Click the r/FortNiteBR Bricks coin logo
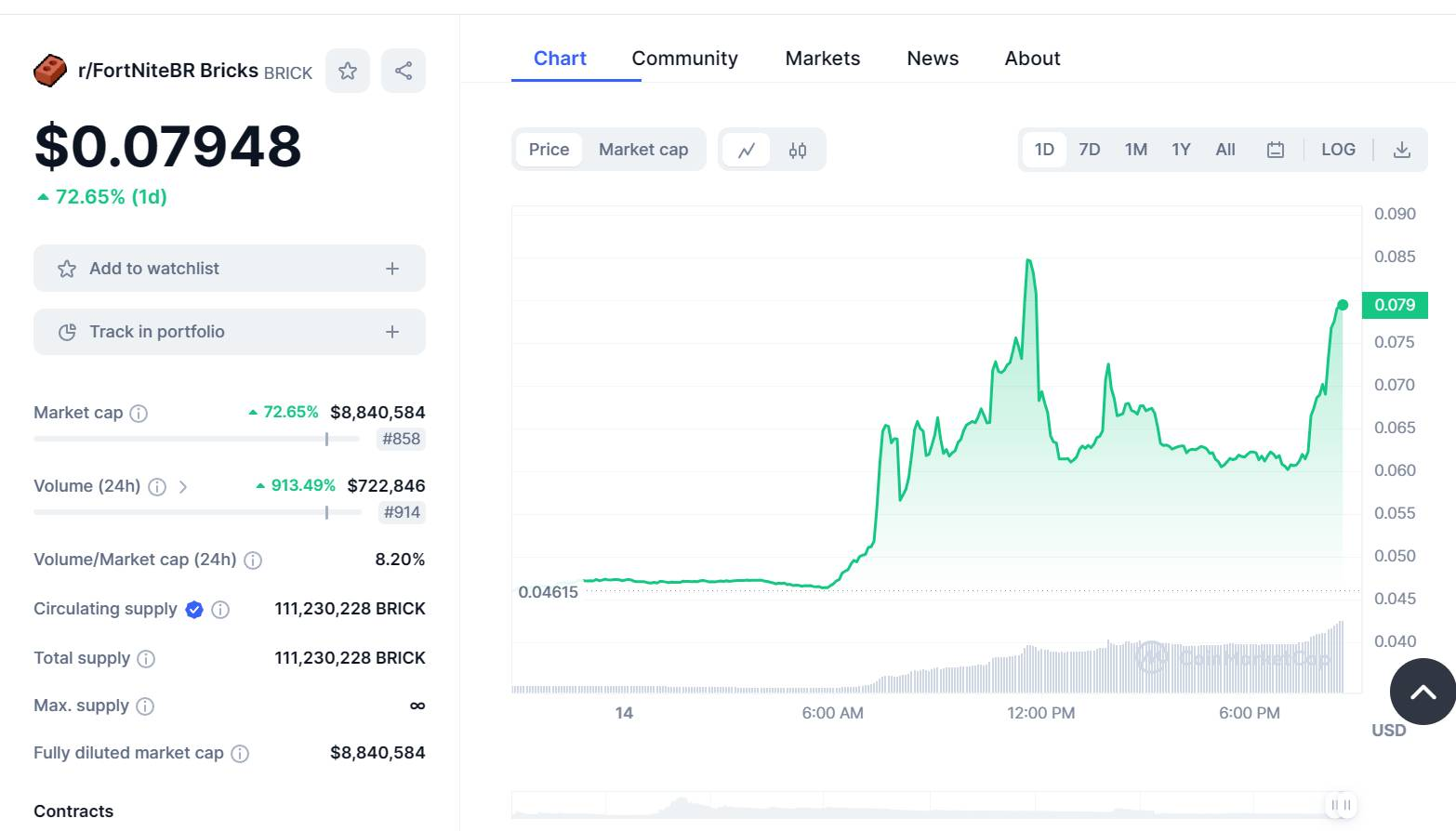Screen dimensions: 1456x831 [x=50, y=71]
